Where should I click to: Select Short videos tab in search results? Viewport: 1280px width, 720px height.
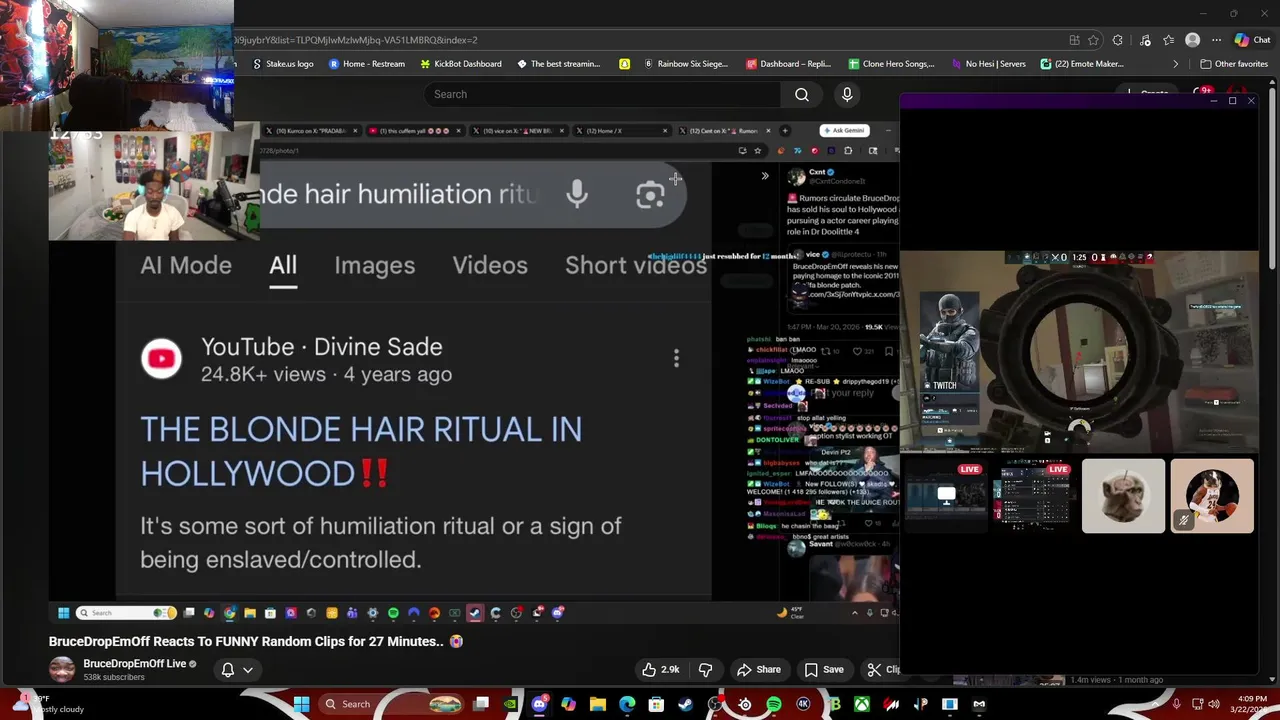636,265
